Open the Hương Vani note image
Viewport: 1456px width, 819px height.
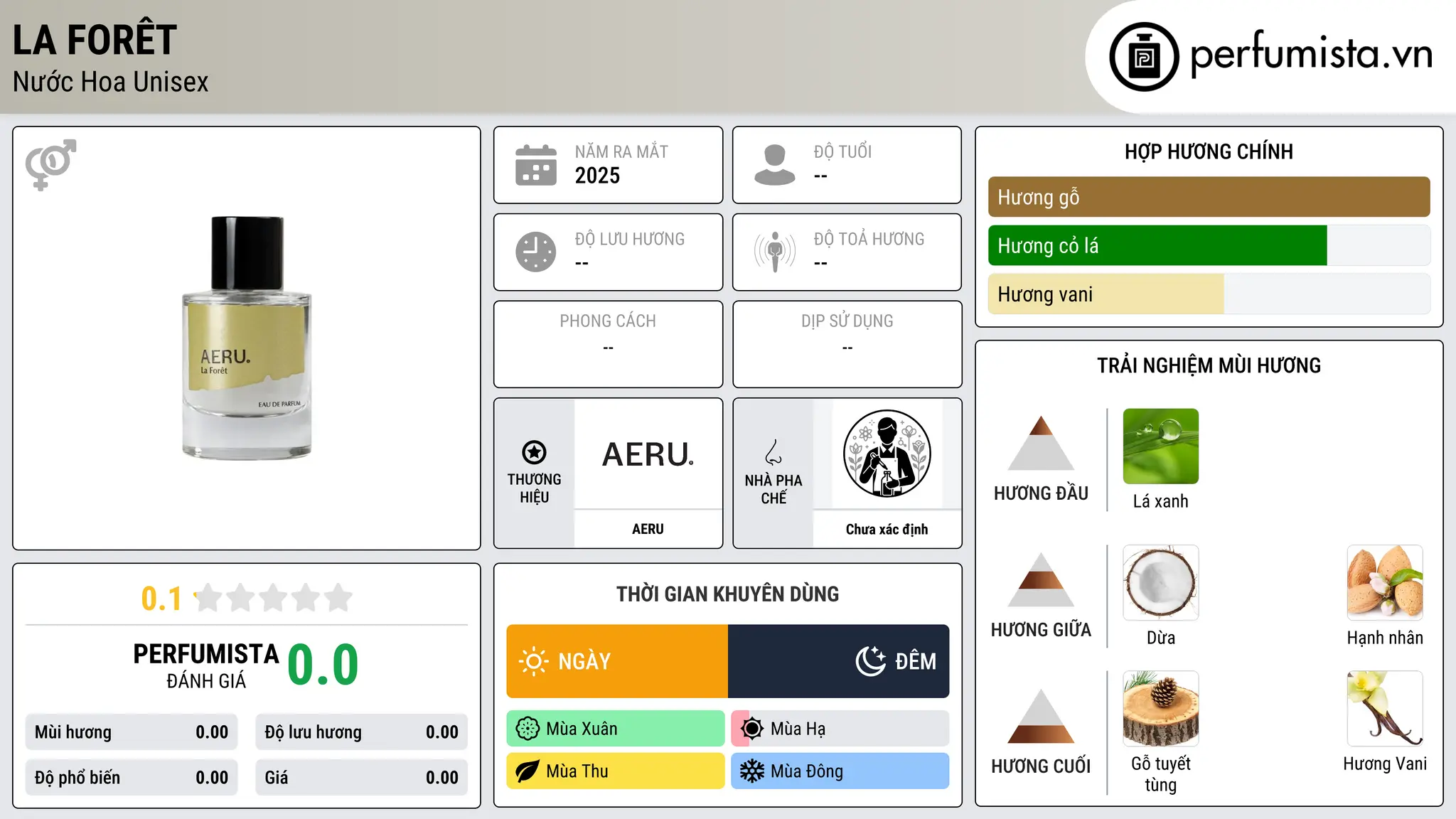coord(1385,709)
